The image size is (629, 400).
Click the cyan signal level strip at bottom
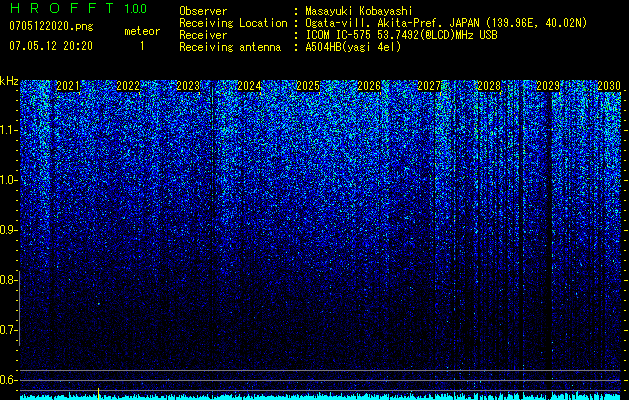321,397
